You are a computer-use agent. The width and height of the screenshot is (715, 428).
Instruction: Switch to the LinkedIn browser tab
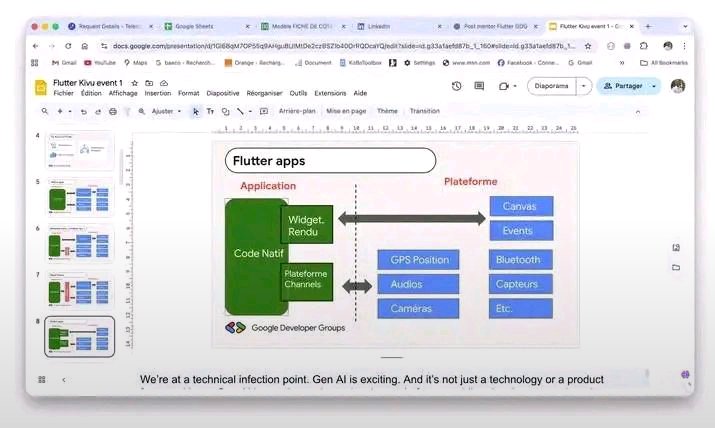(399, 26)
